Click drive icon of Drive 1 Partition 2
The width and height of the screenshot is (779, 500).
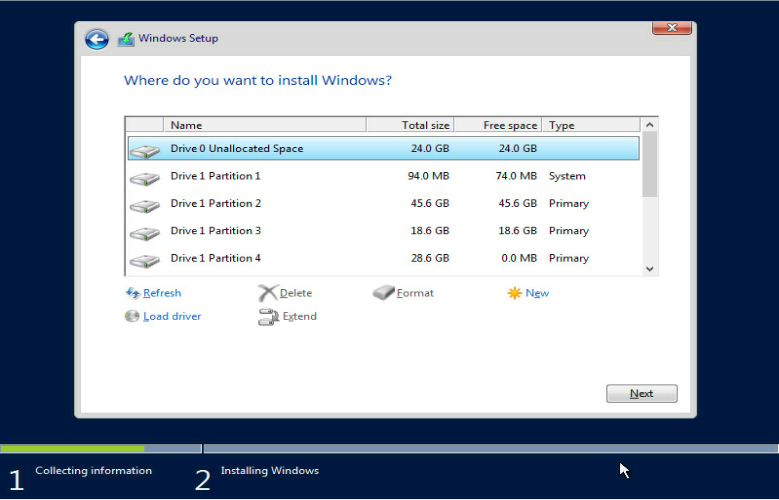pos(145,205)
